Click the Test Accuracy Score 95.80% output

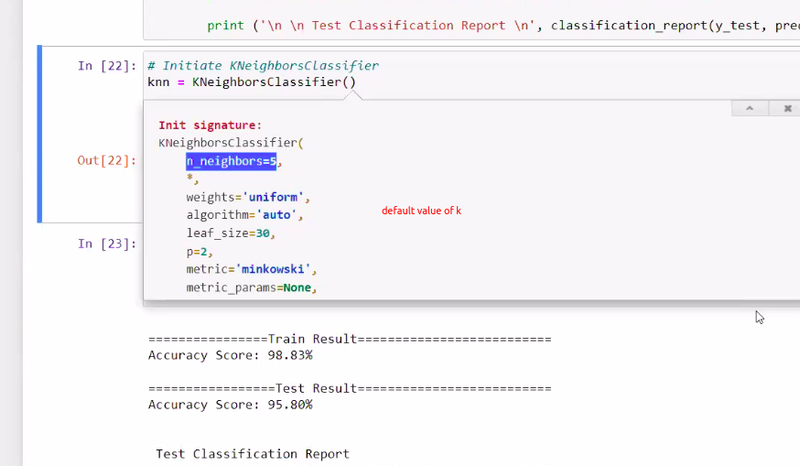tap(230, 405)
